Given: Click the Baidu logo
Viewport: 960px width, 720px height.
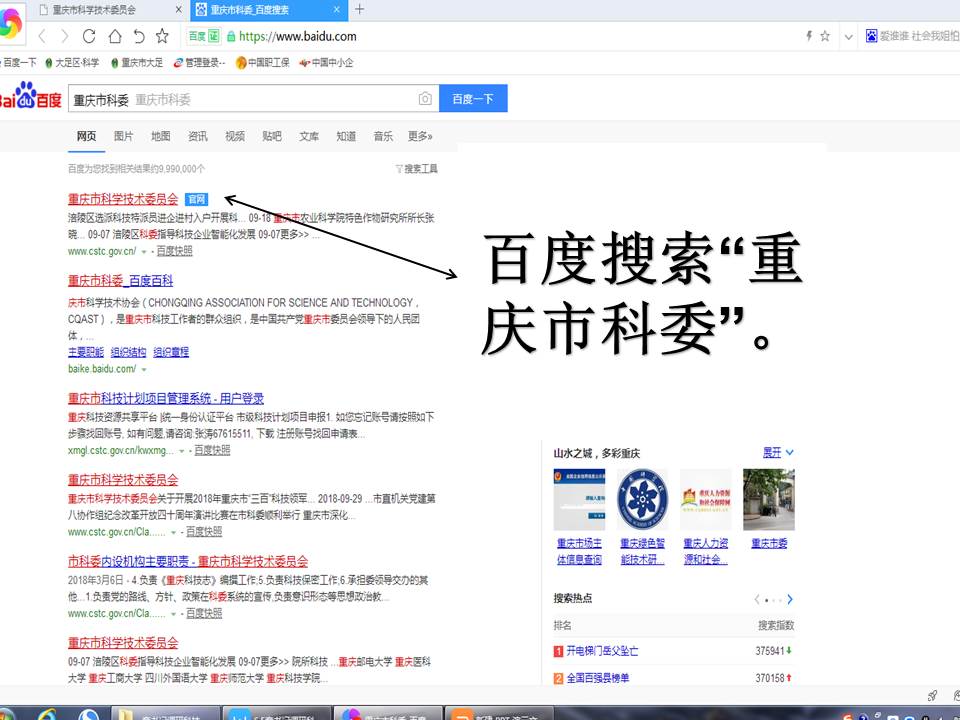Looking at the screenshot, I should tap(30, 96).
